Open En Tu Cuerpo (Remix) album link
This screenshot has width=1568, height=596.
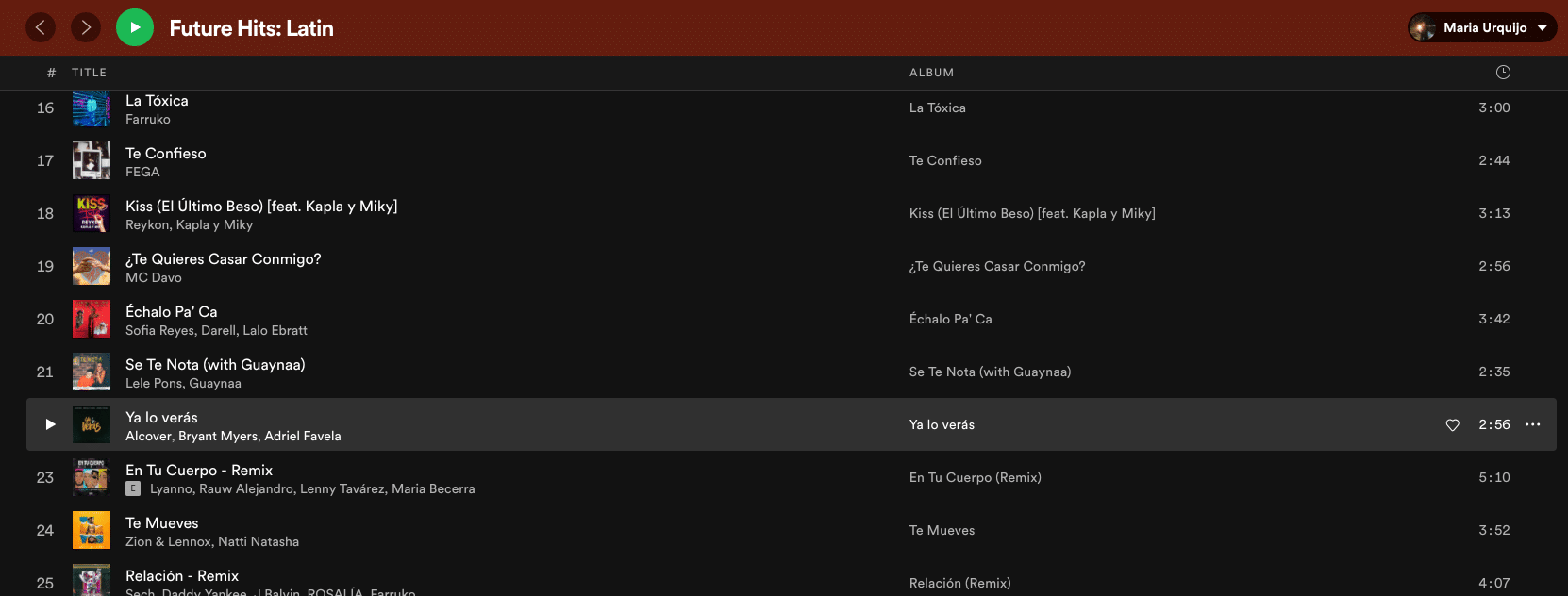[x=975, y=478]
